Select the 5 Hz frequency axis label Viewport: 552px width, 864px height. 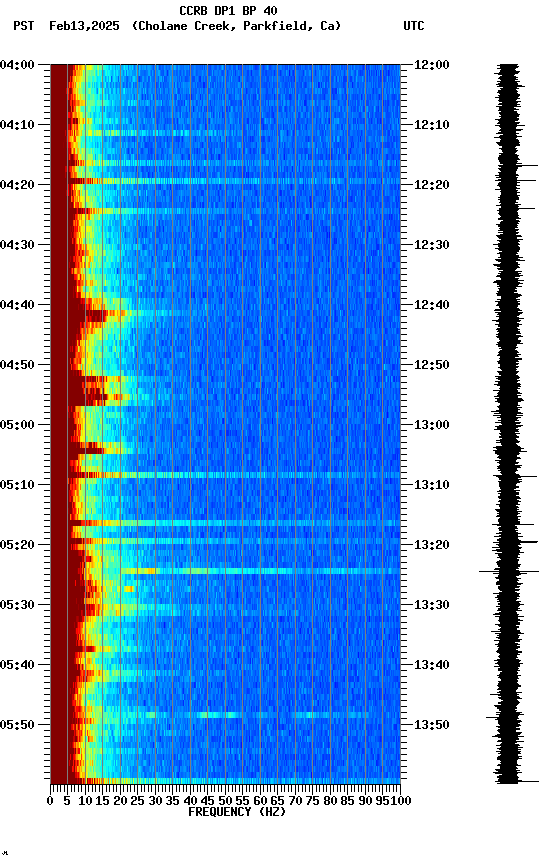coord(67,801)
